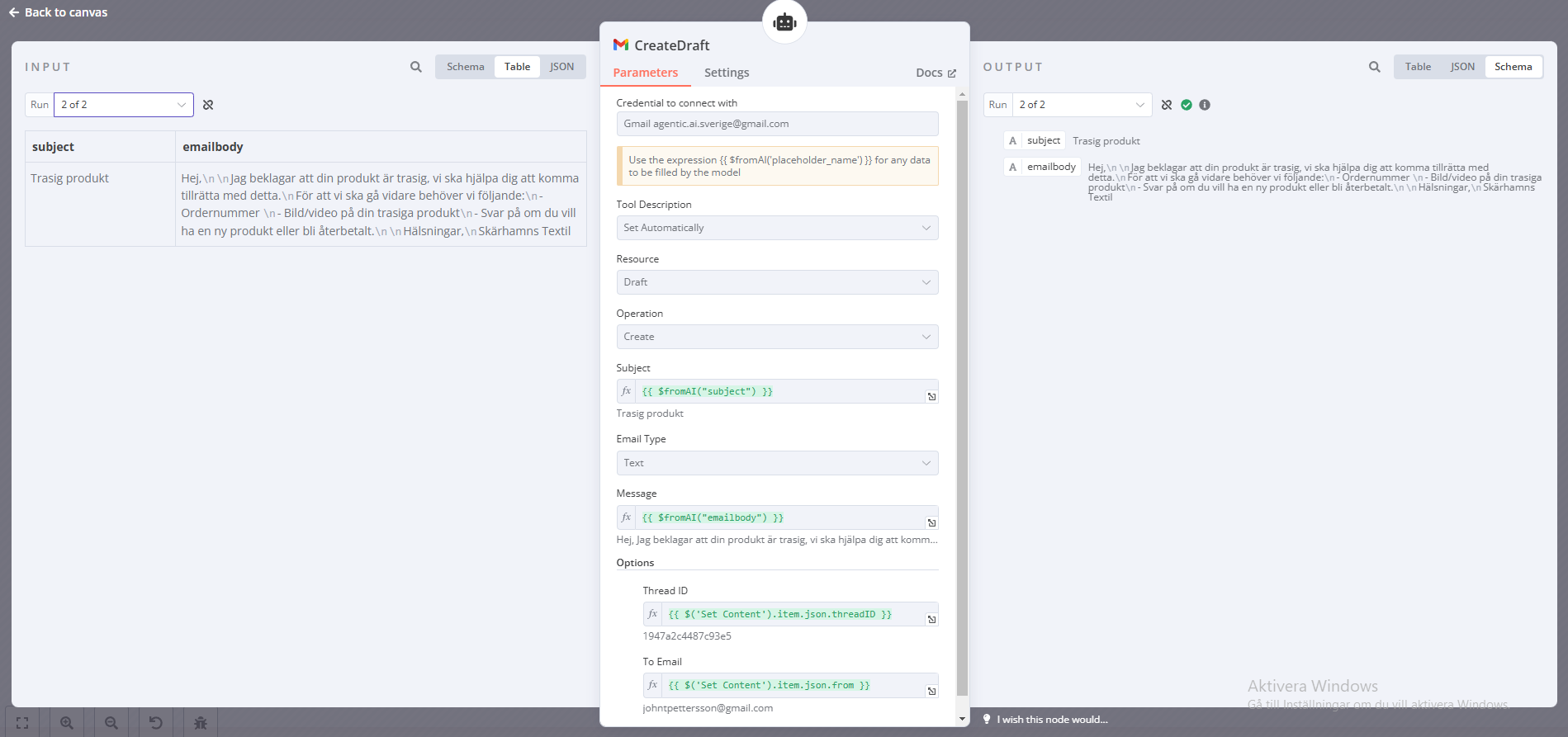
Task: Open the Settings tab
Action: [727, 73]
